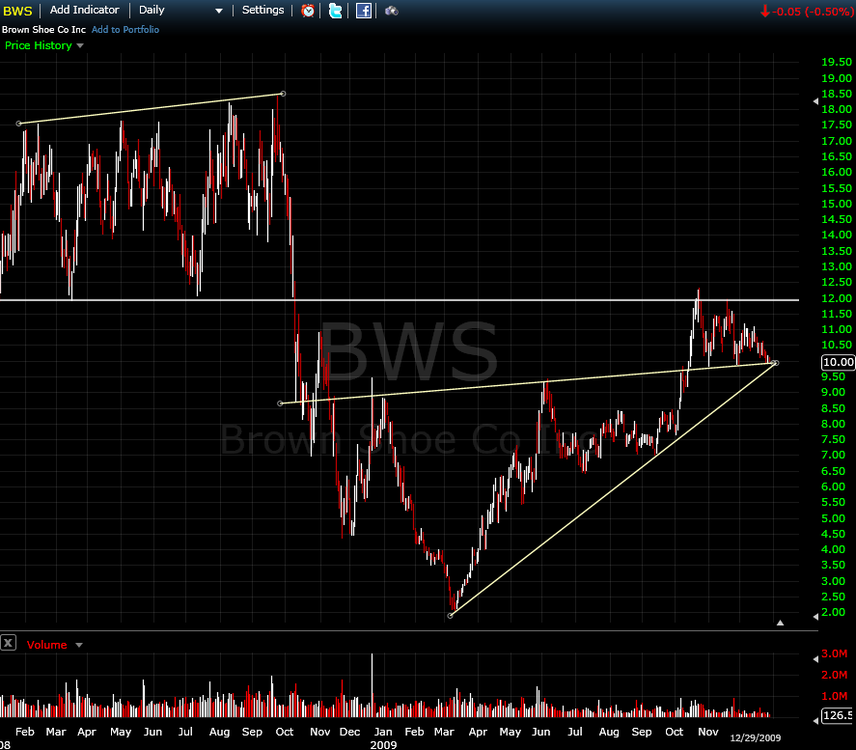Share the chart via the Facebook icon
Image resolution: width=856 pixels, height=750 pixels.
(364, 10)
